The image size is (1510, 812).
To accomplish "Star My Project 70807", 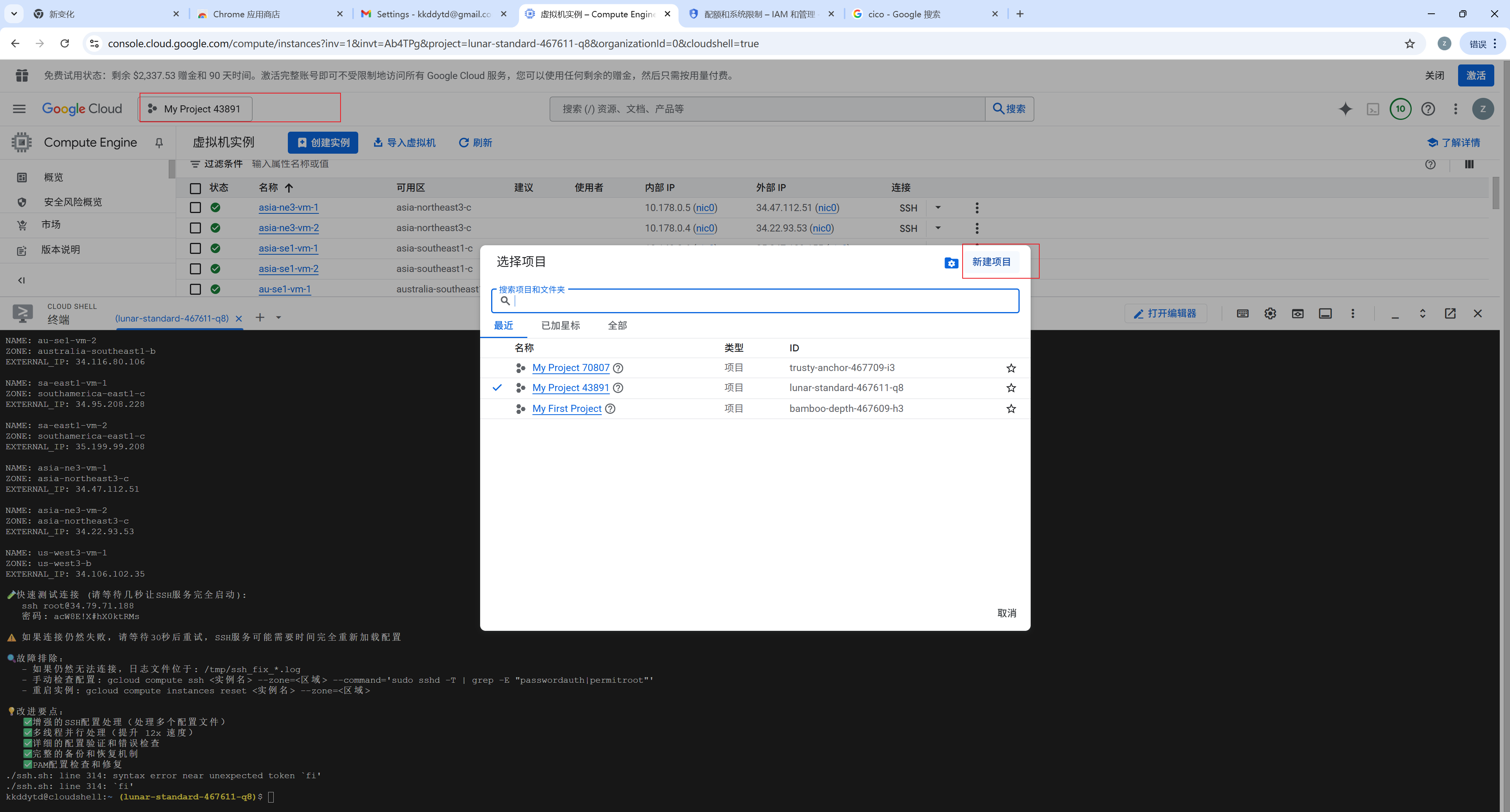I will (x=1011, y=368).
